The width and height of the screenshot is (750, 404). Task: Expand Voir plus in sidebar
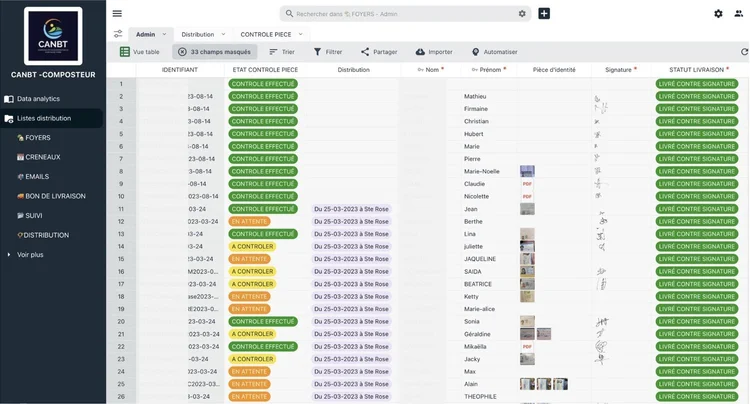[x=30, y=255]
